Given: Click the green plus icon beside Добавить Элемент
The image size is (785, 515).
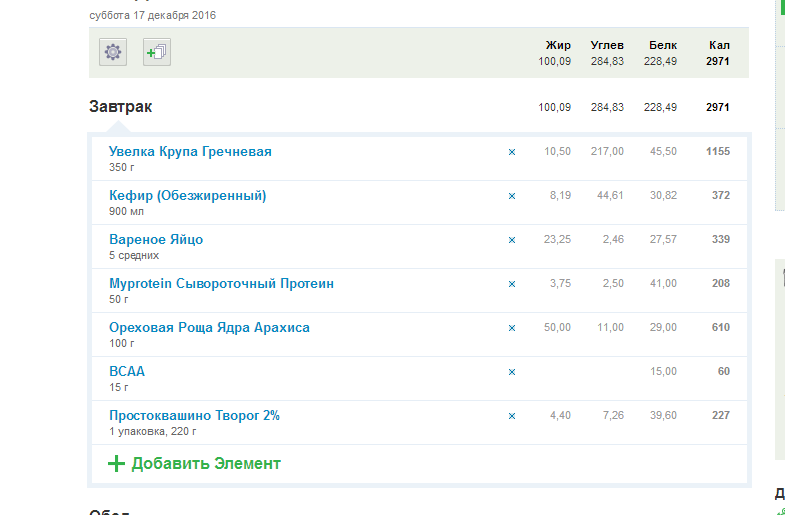Looking at the screenshot, I should pos(116,463).
